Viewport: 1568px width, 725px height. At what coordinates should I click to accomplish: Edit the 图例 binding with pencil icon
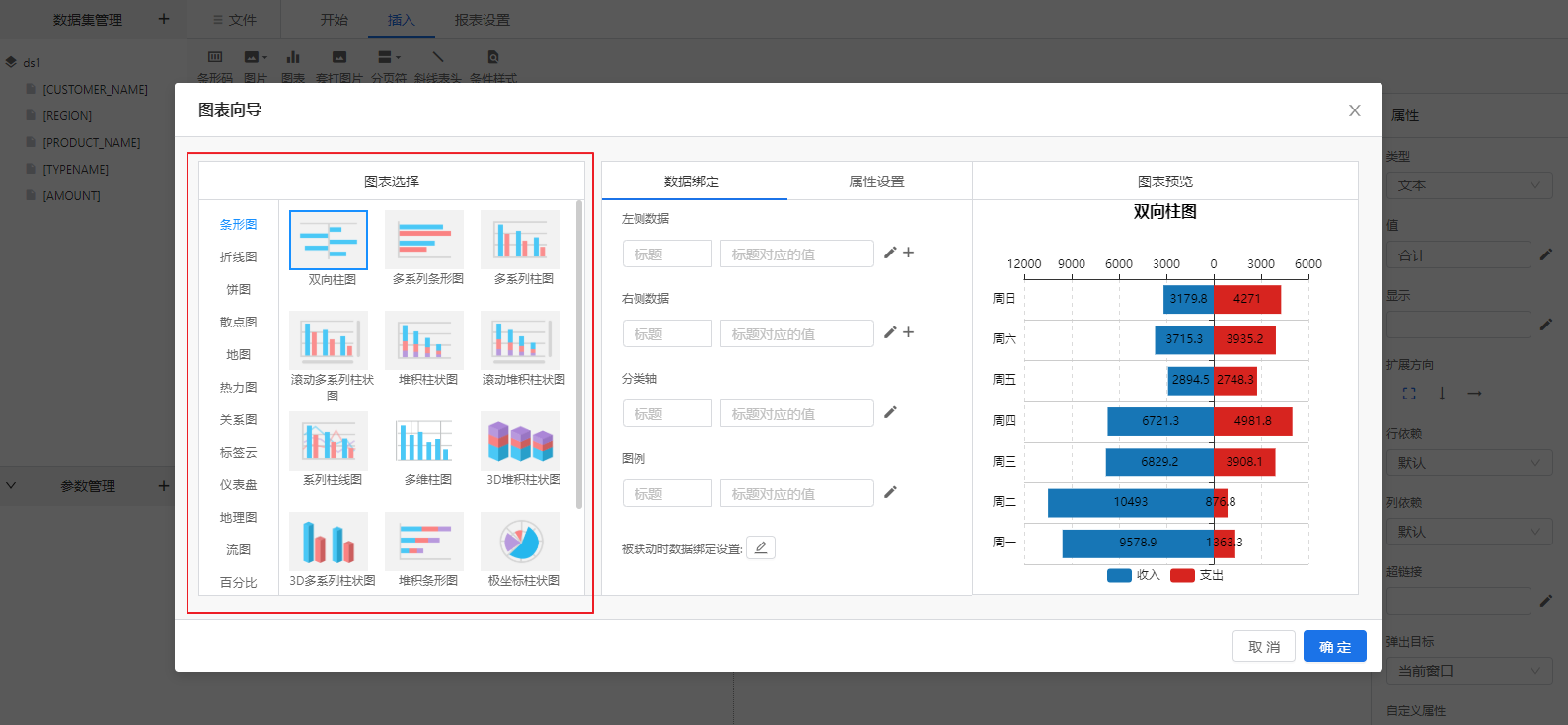point(890,492)
